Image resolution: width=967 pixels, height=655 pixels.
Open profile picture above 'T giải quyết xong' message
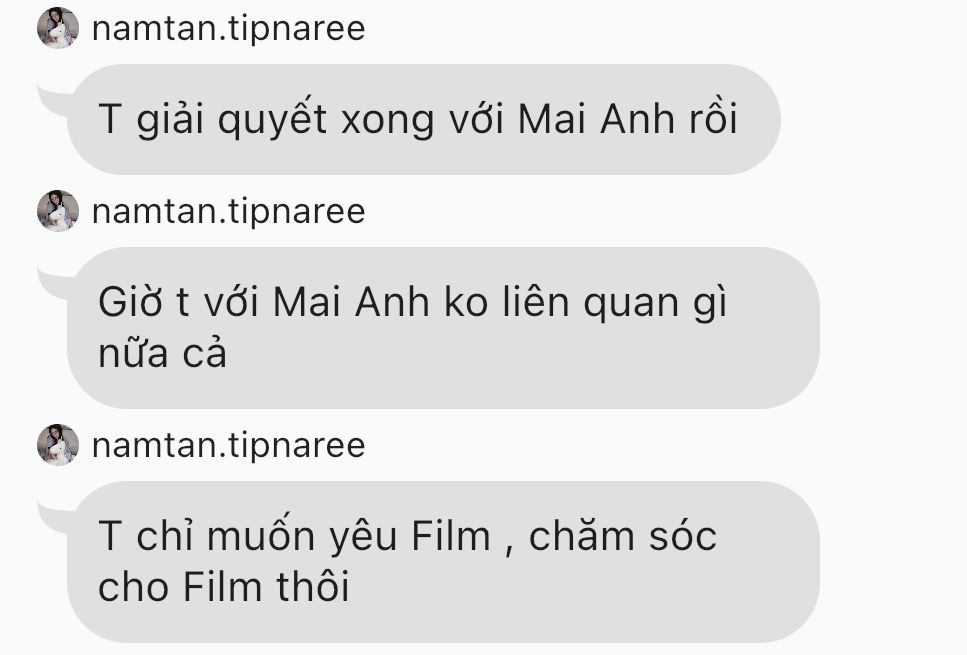point(58,28)
